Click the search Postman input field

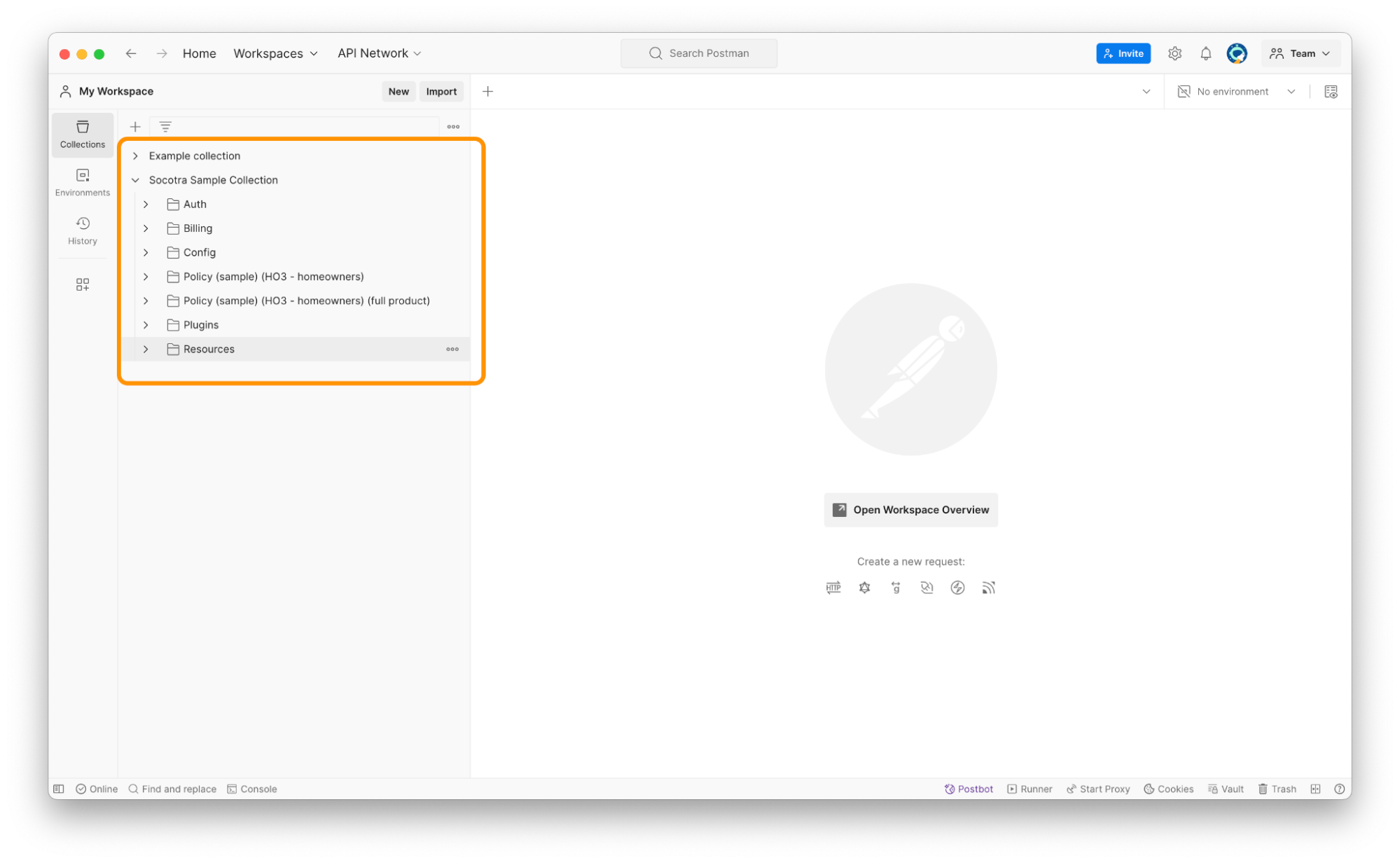(x=699, y=53)
